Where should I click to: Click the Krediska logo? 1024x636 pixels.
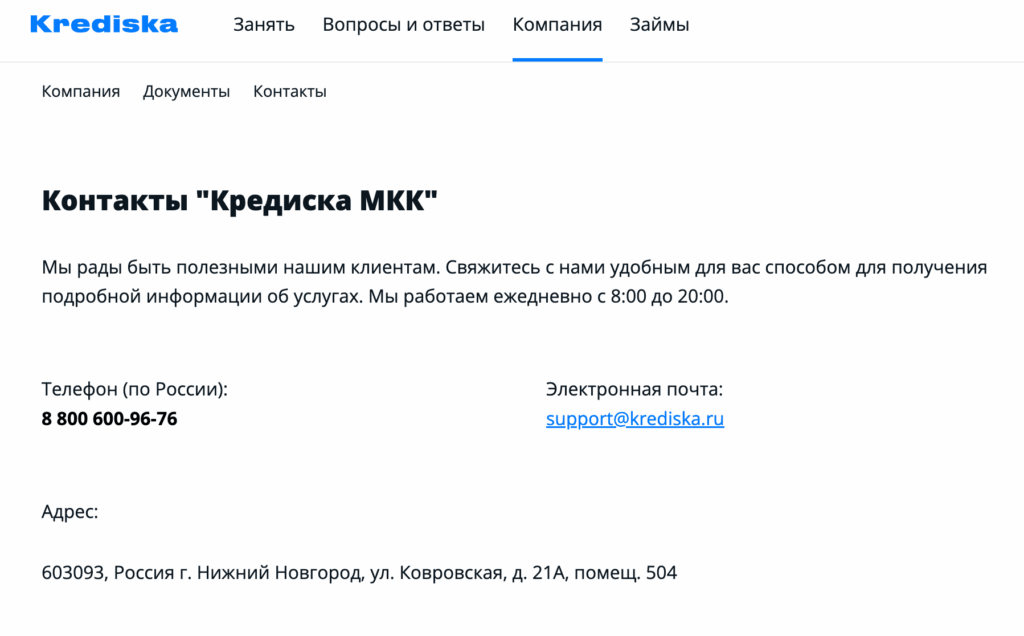click(x=104, y=25)
